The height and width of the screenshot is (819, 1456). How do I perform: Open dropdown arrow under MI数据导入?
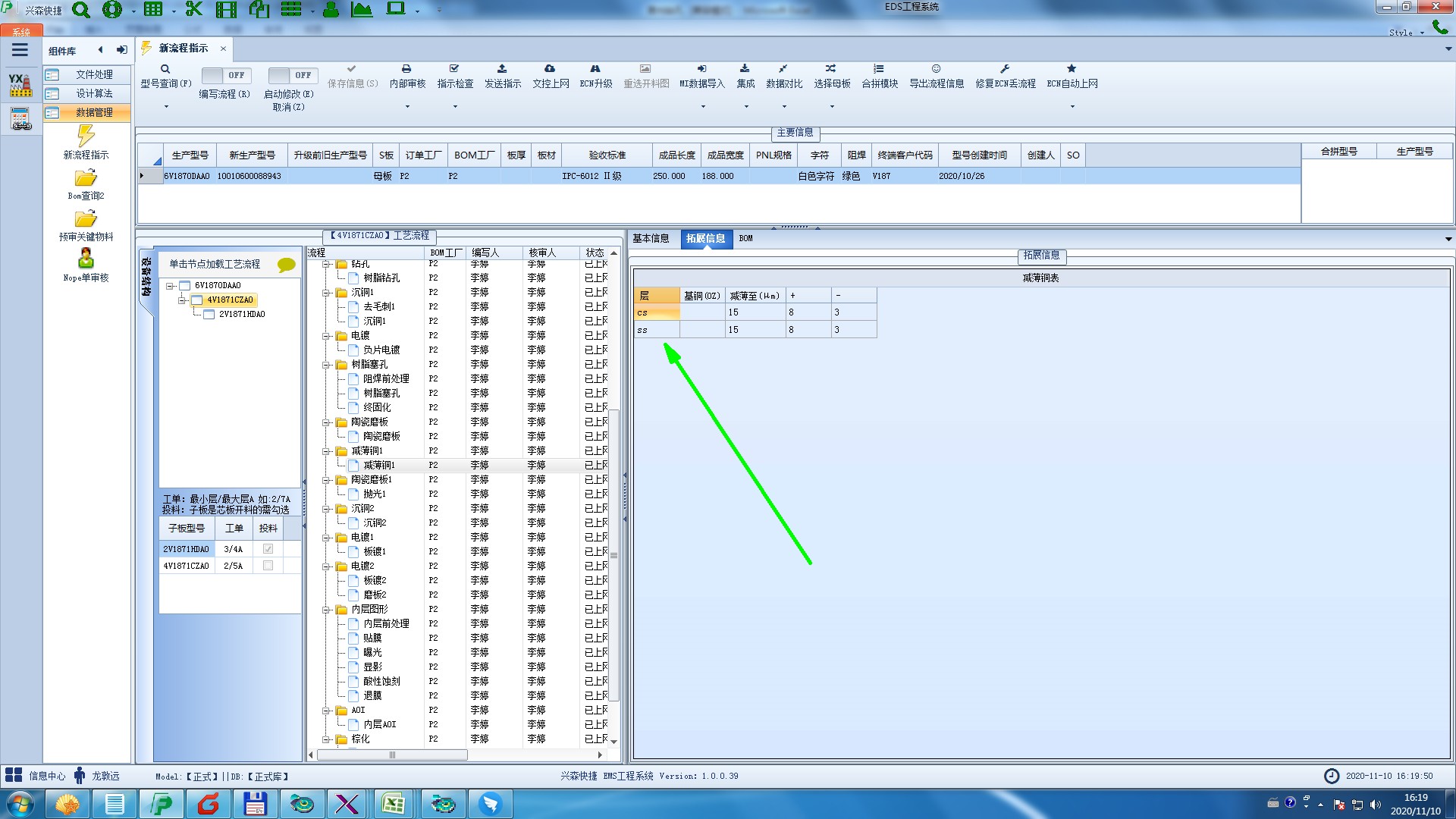click(702, 107)
